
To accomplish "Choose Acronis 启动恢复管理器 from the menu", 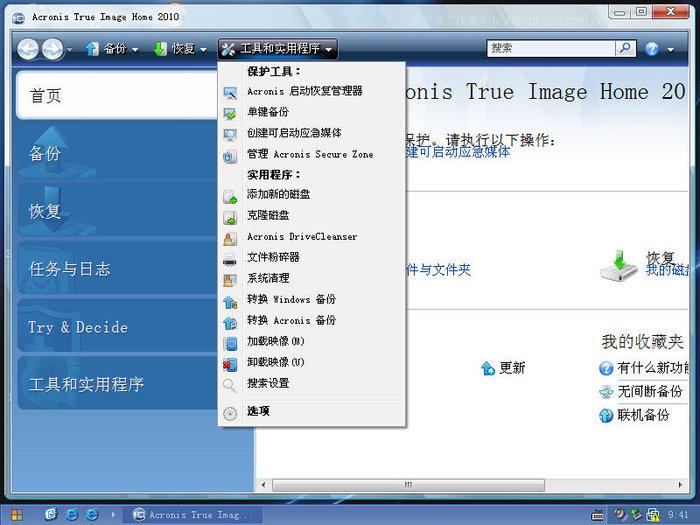I will tap(312, 91).
